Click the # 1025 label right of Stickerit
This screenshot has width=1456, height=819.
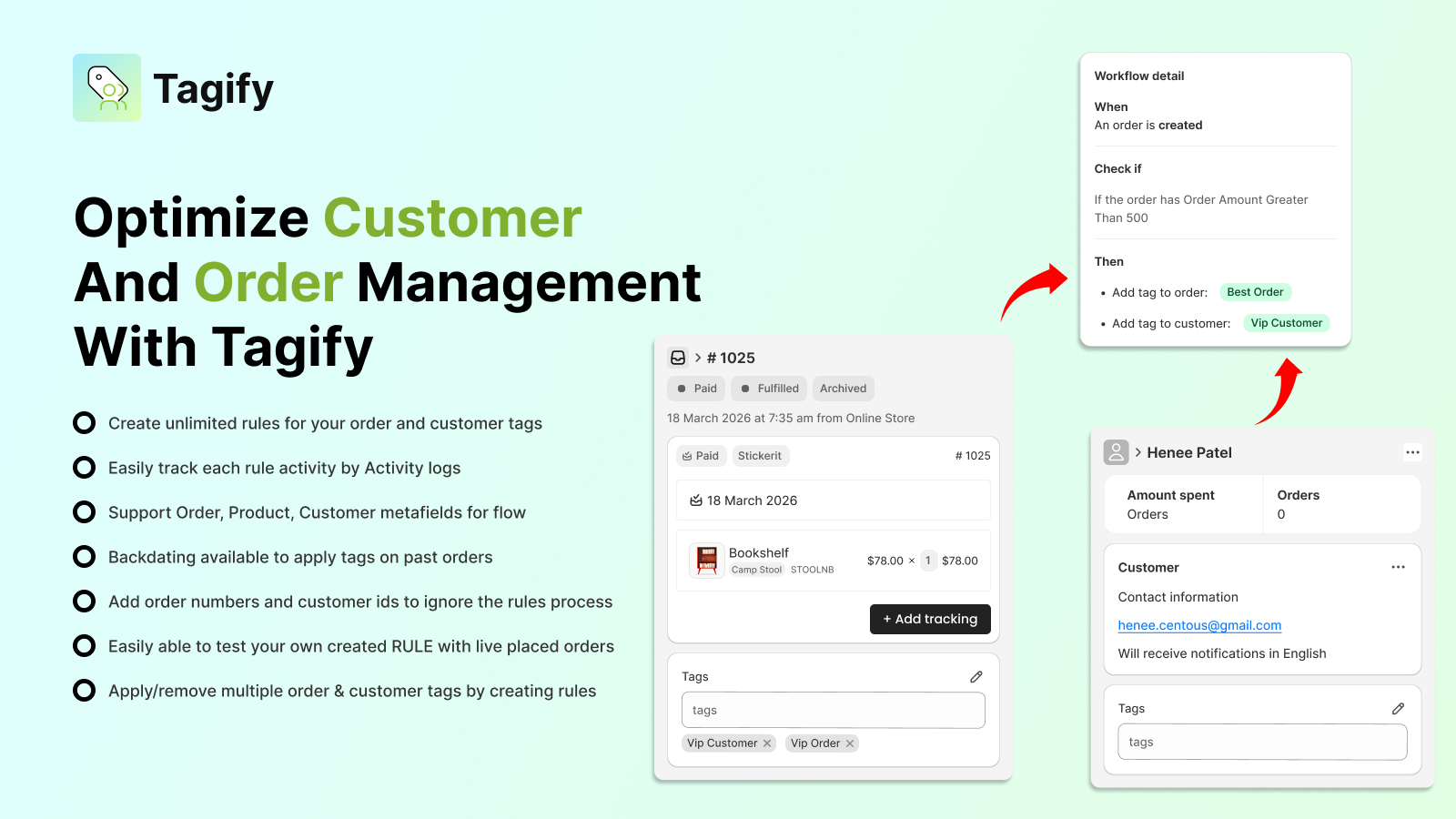click(973, 456)
